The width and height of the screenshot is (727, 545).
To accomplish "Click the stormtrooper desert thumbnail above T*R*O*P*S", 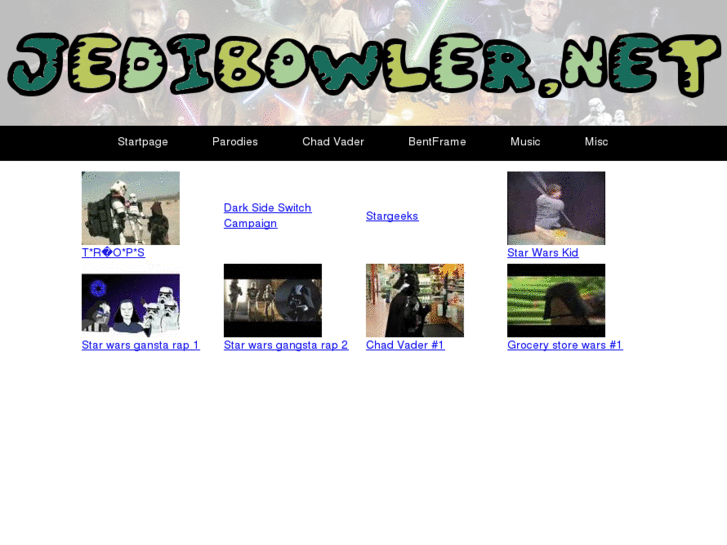I will pos(131,208).
